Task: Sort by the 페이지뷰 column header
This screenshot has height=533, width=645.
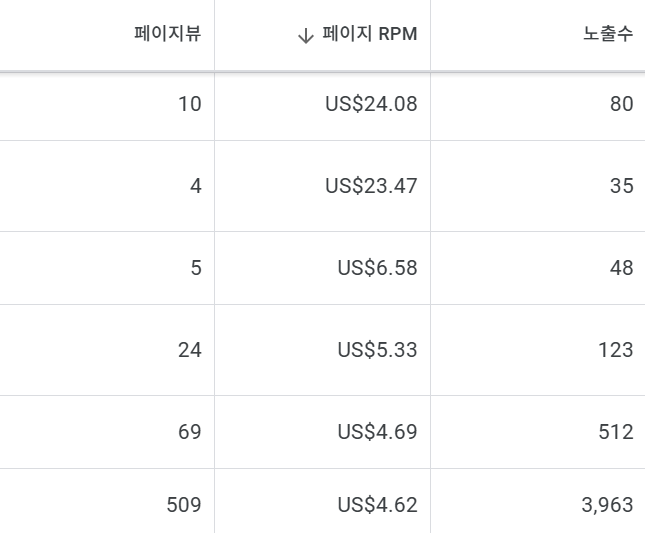Action: [x=168, y=33]
